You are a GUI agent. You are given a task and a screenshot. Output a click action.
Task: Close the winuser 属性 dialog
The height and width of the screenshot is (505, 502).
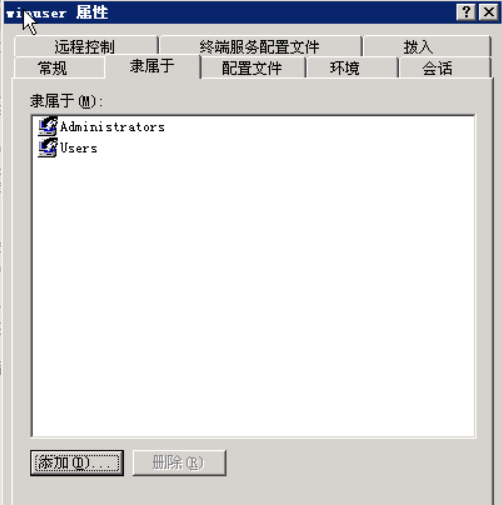coord(489,12)
